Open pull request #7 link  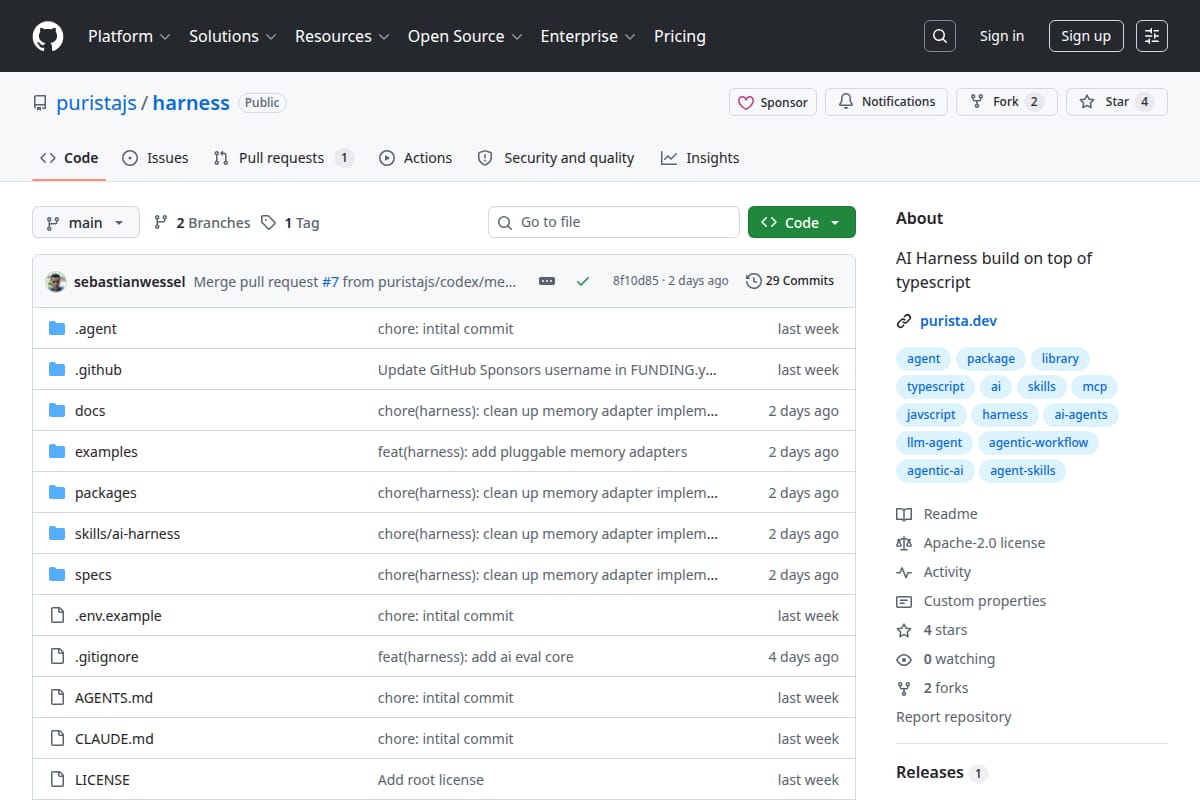pos(330,281)
